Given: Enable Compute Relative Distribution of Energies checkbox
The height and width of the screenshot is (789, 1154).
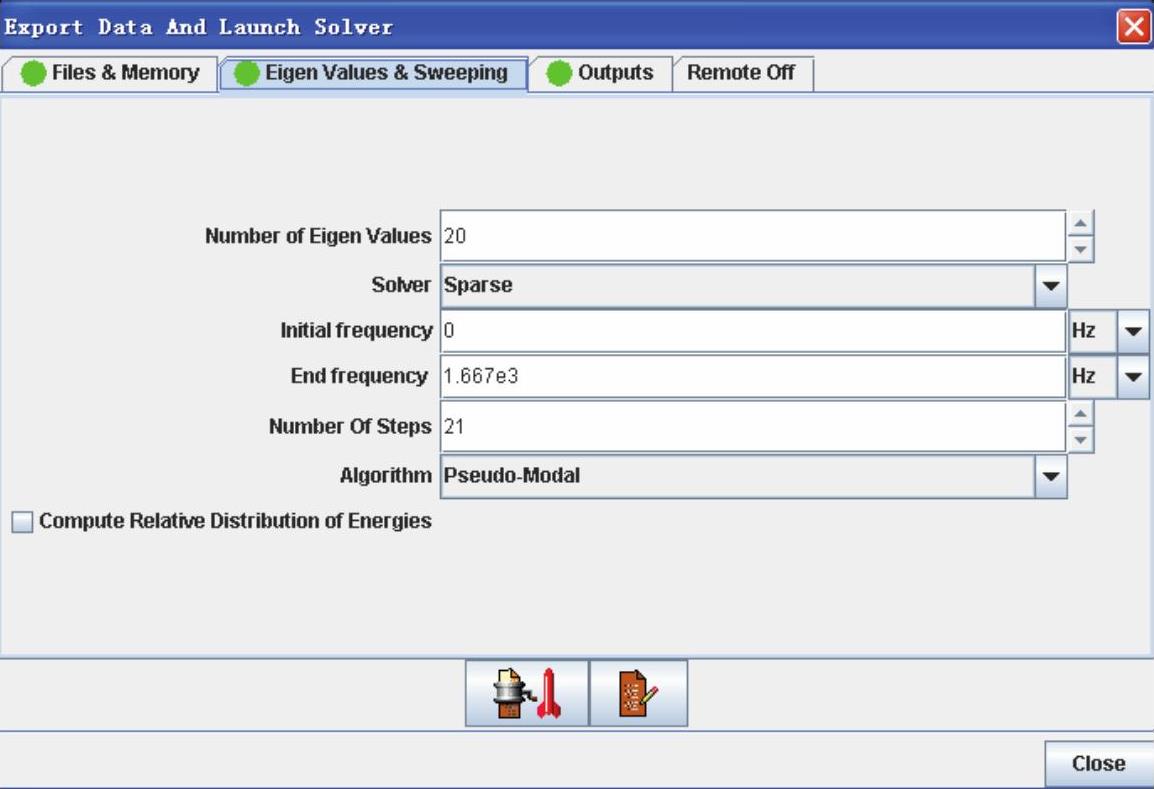Looking at the screenshot, I should 22,522.
